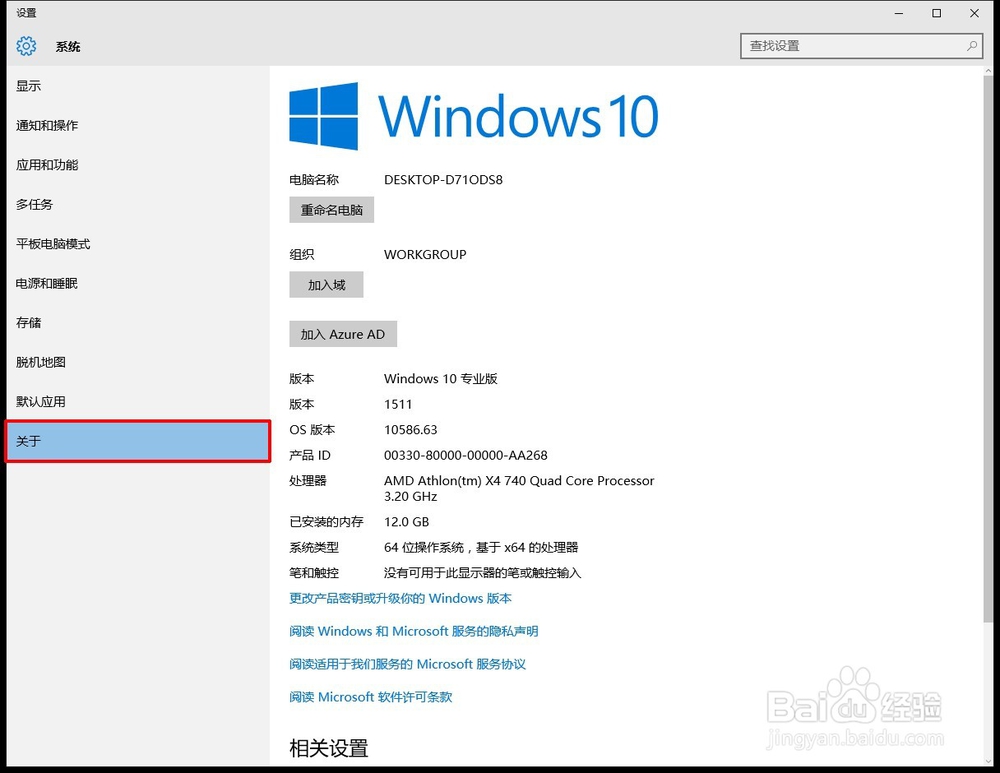Viewport: 1000px width, 773px height.
Task: Go to the 多任务 section
Action: click(x=138, y=205)
